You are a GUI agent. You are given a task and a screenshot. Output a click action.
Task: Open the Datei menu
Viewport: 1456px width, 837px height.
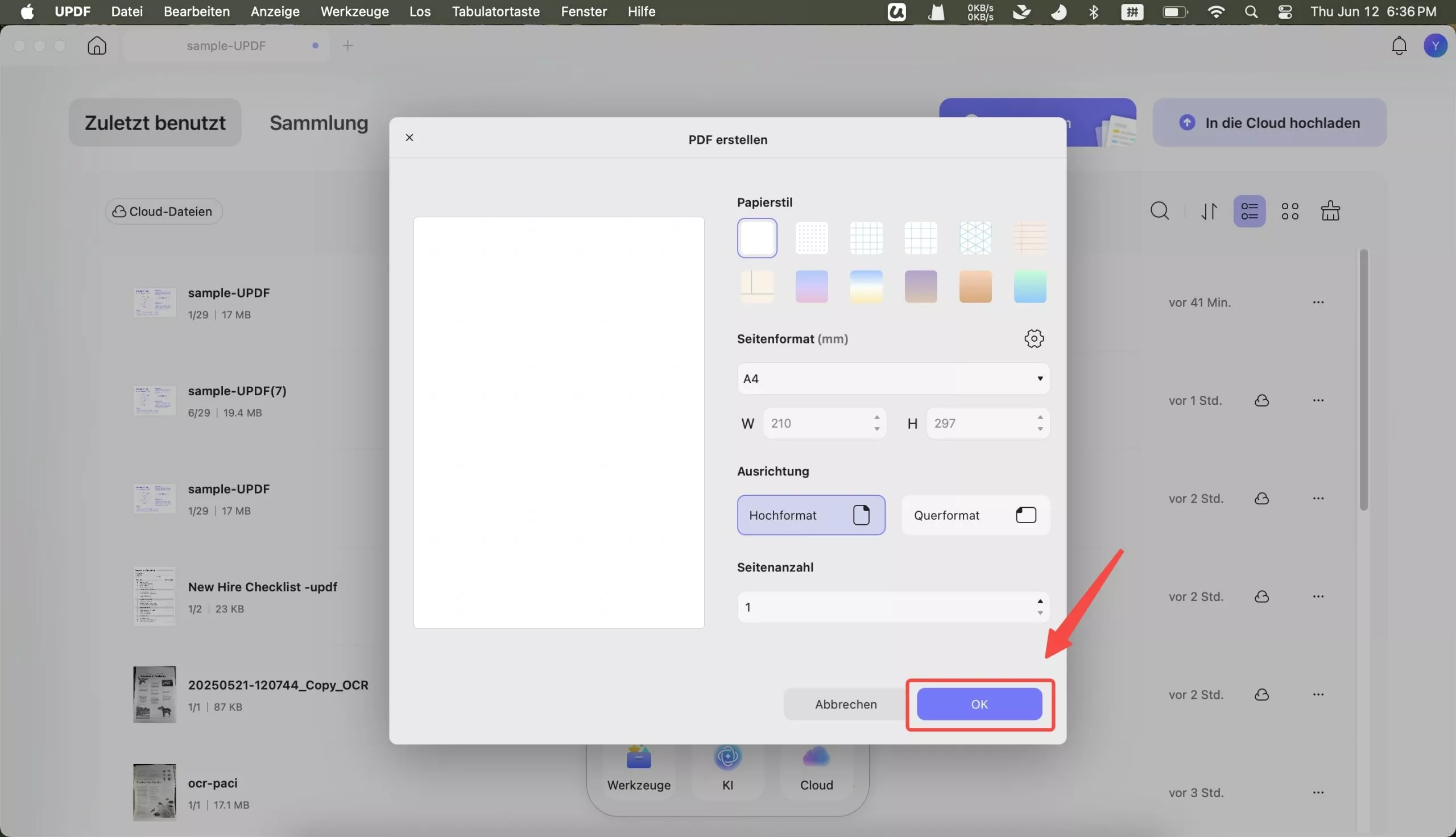tap(126, 11)
